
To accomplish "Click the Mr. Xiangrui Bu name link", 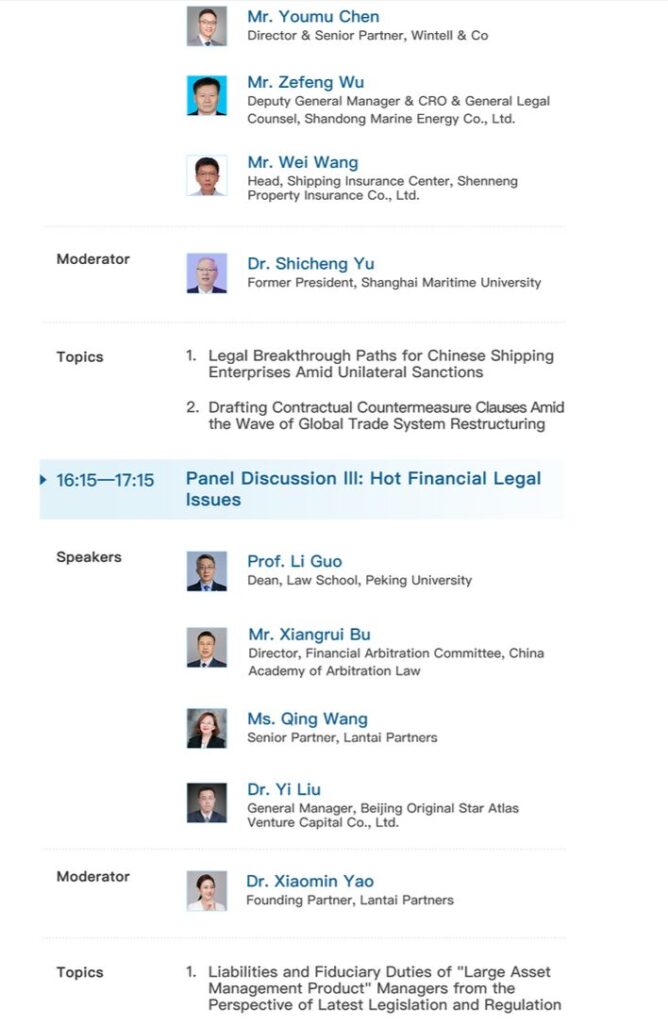I will pyautogui.click(x=310, y=634).
